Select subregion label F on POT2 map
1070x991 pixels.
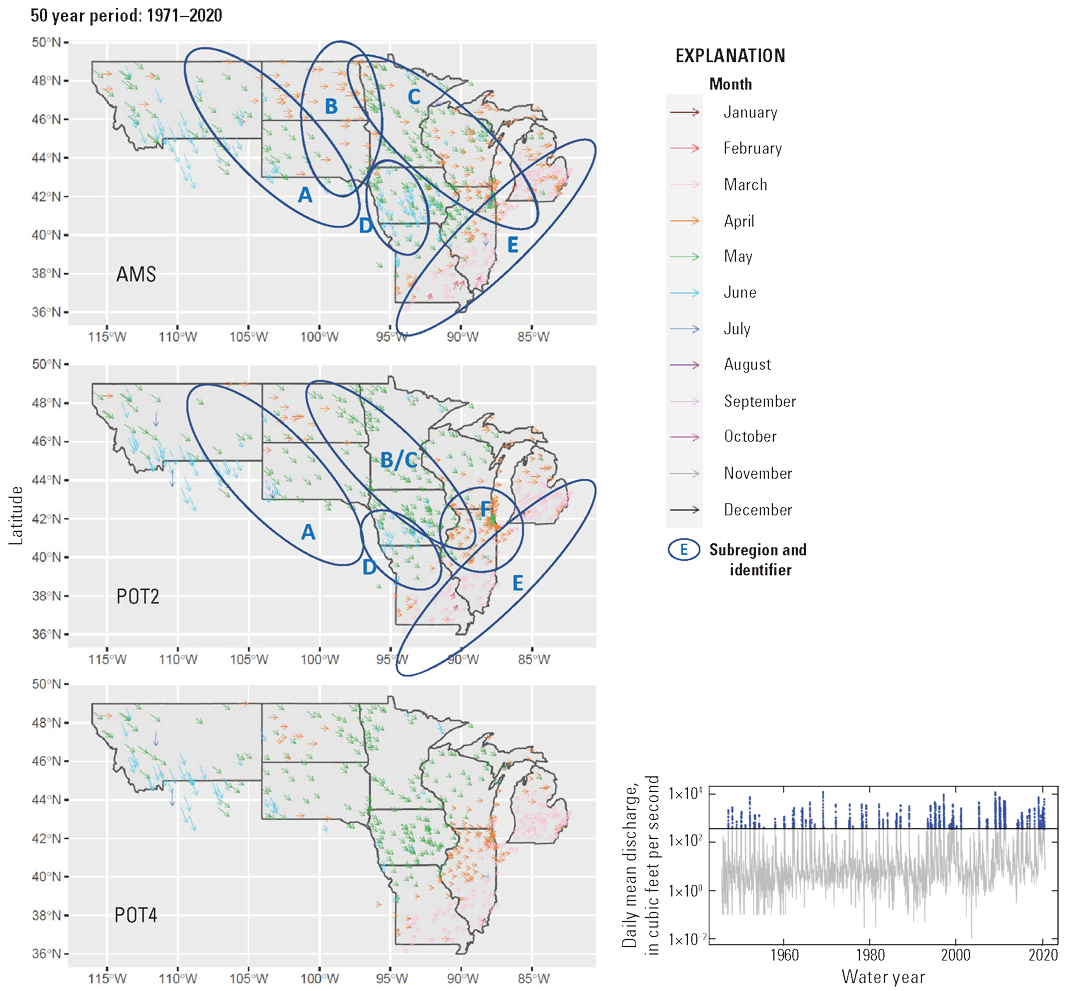486,510
